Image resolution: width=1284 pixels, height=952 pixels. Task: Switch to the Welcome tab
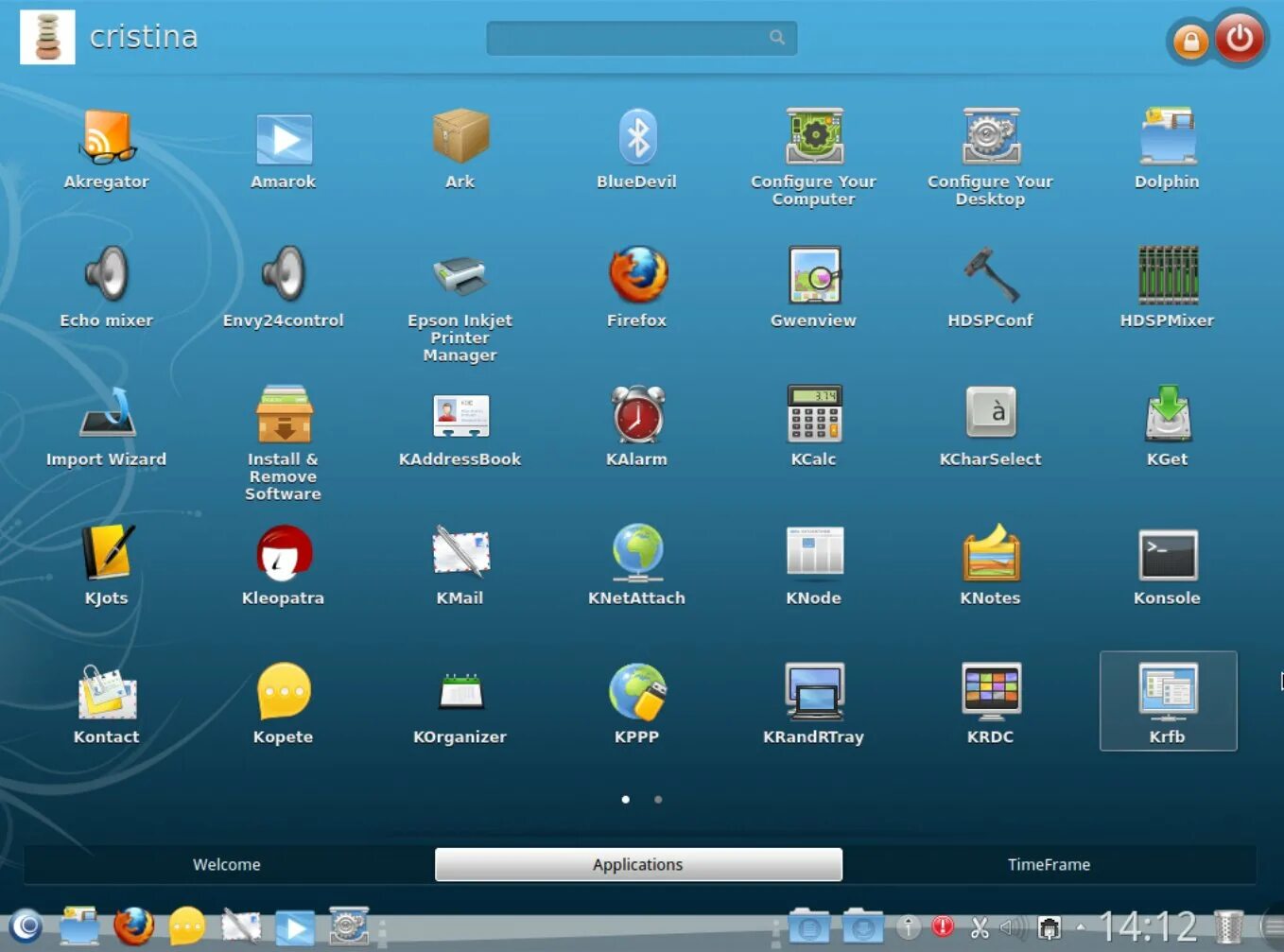click(x=227, y=864)
